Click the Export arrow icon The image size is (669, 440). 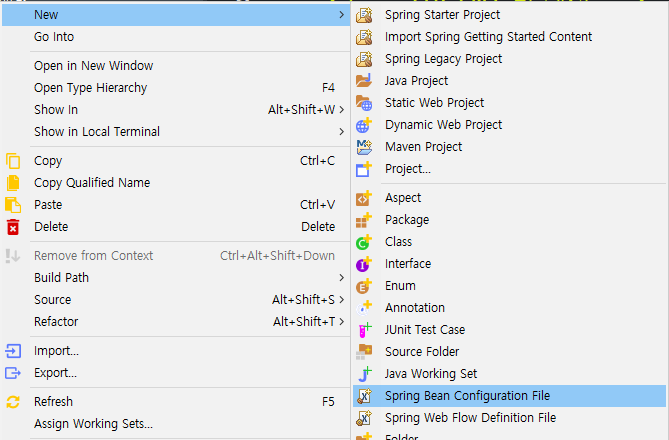(x=13, y=373)
